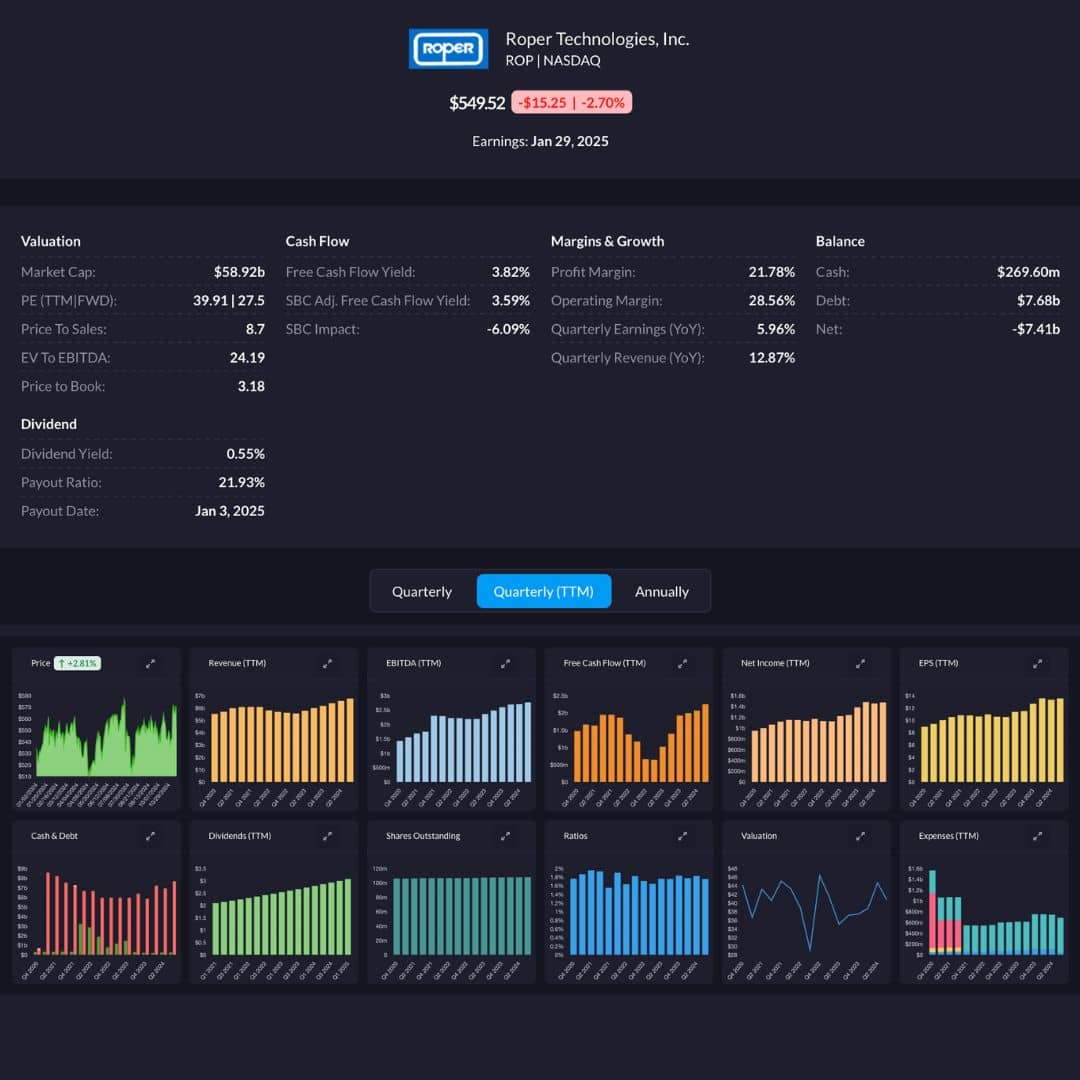This screenshot has height=1080, width=1080.
Task: Click the SBC Impact: label
Action: (322, 329)
